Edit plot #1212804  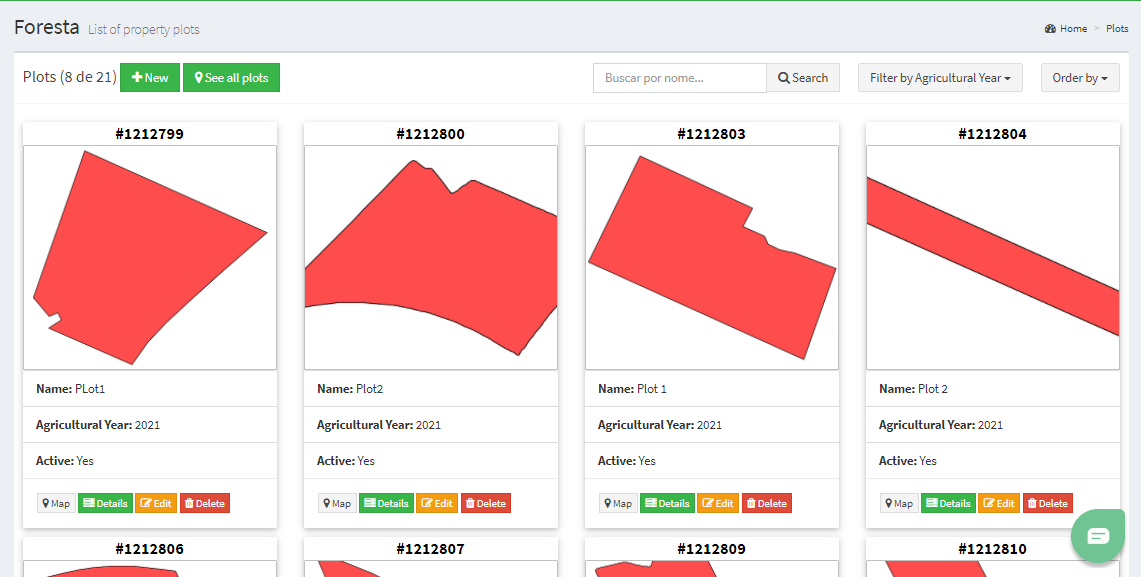point(998,504)
